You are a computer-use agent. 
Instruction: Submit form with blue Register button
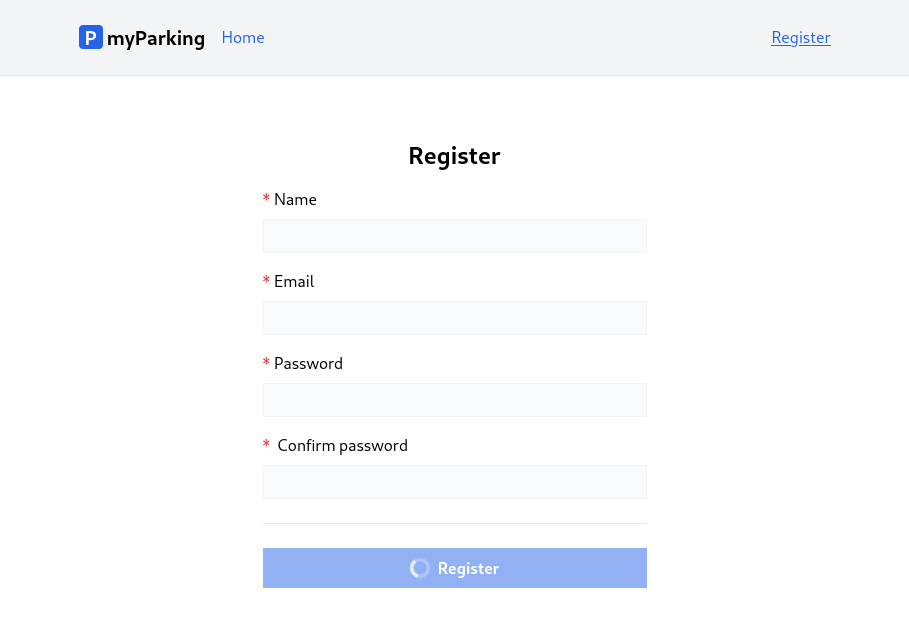tap(454, 568)
